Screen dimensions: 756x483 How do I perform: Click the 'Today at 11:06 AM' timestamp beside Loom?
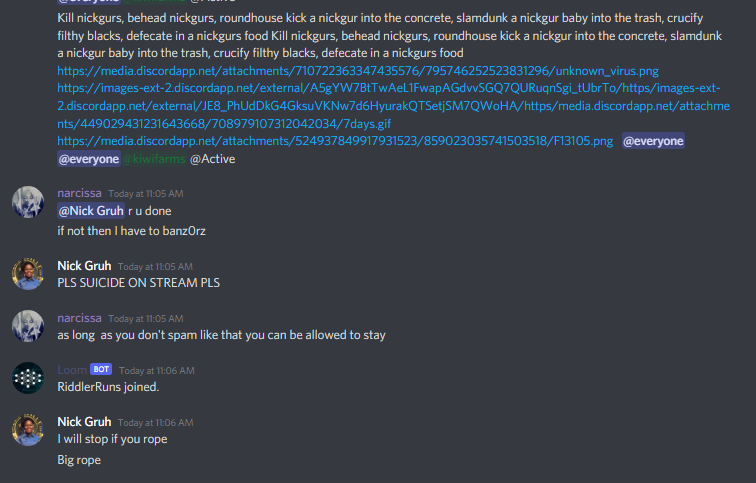tap(157, 371)
